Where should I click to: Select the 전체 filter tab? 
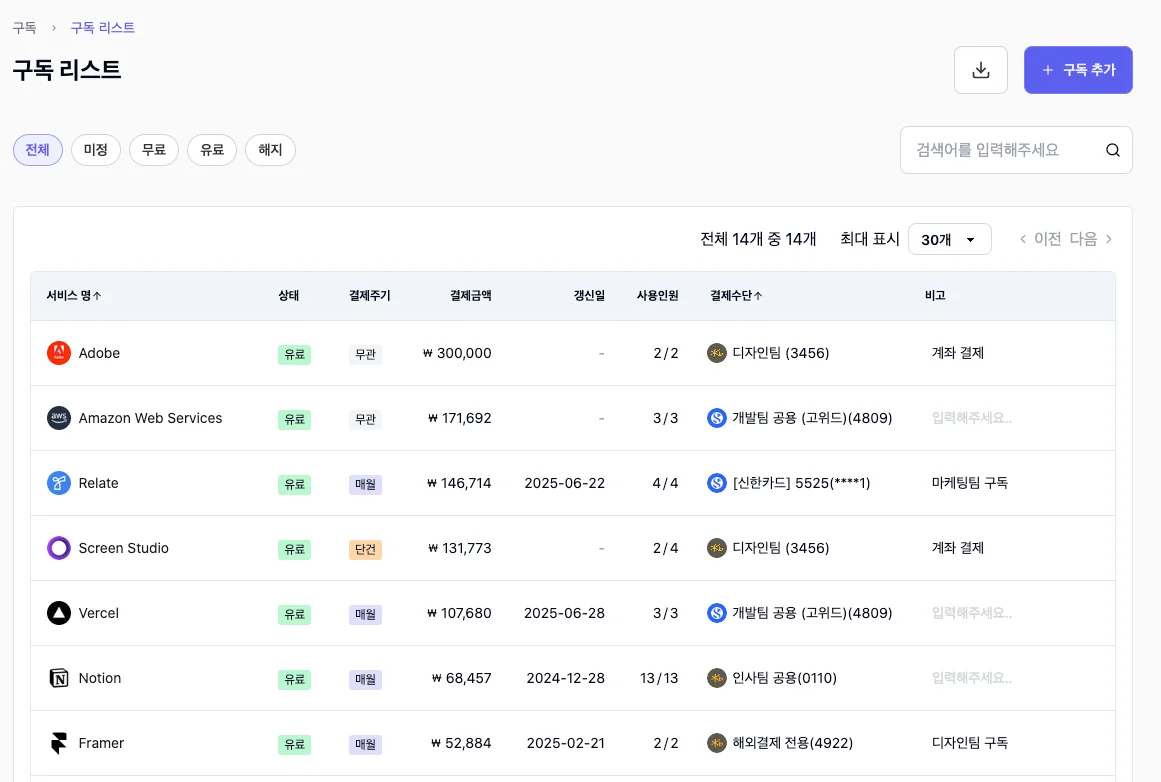37,149
